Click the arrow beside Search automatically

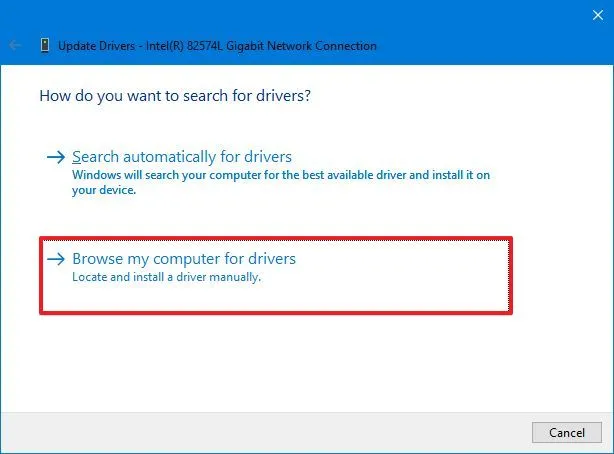[x=56, y=157]
